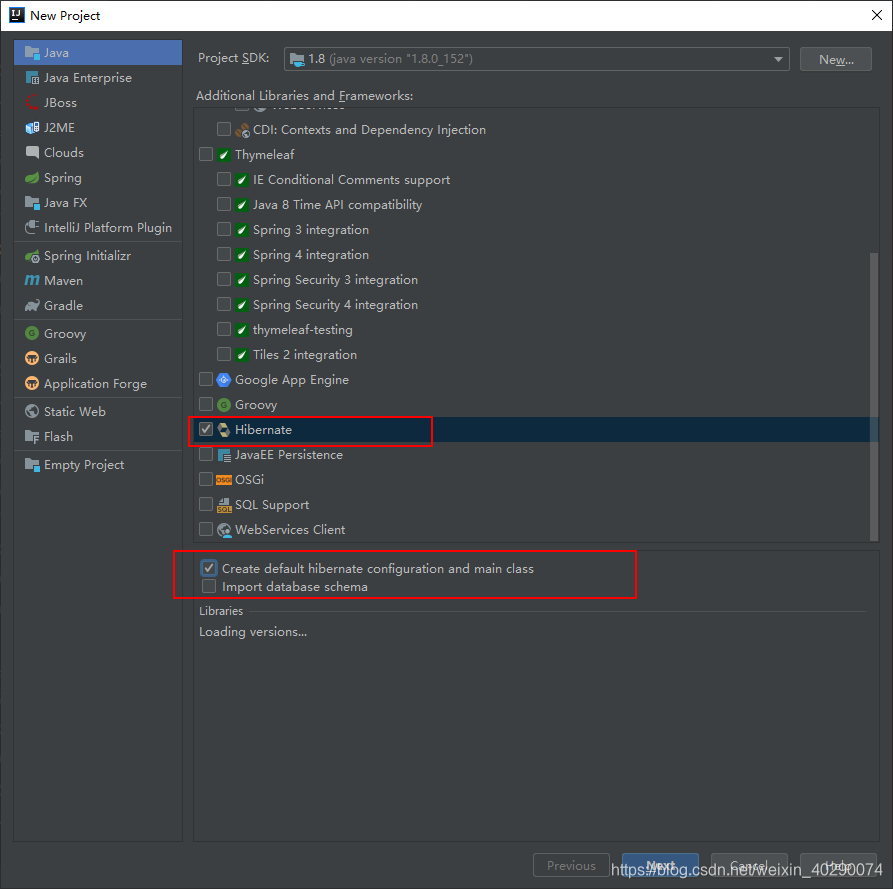Tick the SQL Support checkbox
Viewport: 893px width, 889px height.
(206, 505)
